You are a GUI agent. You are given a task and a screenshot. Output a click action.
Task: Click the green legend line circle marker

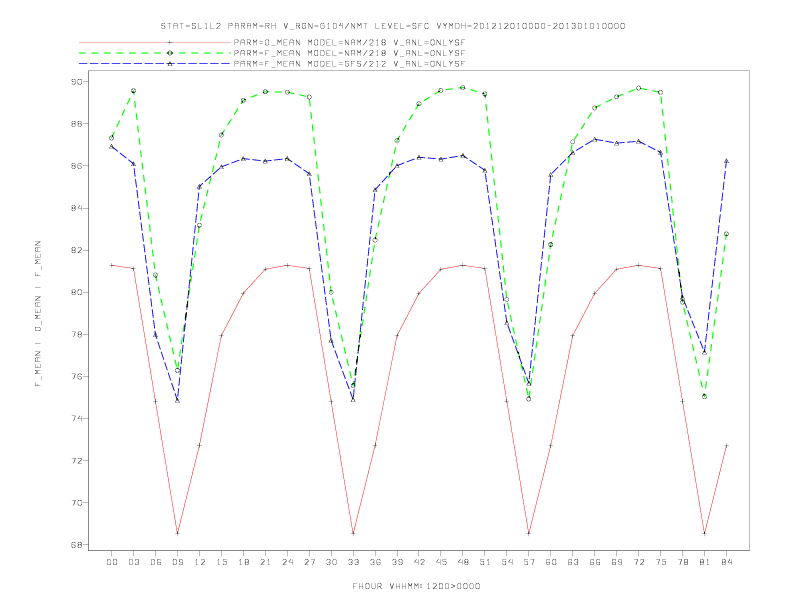coord(170,53)
